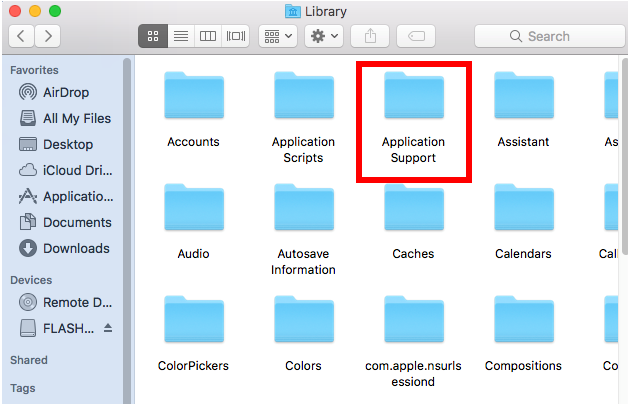Select Documents in the sidebar
628x404 pixels.
65,223
